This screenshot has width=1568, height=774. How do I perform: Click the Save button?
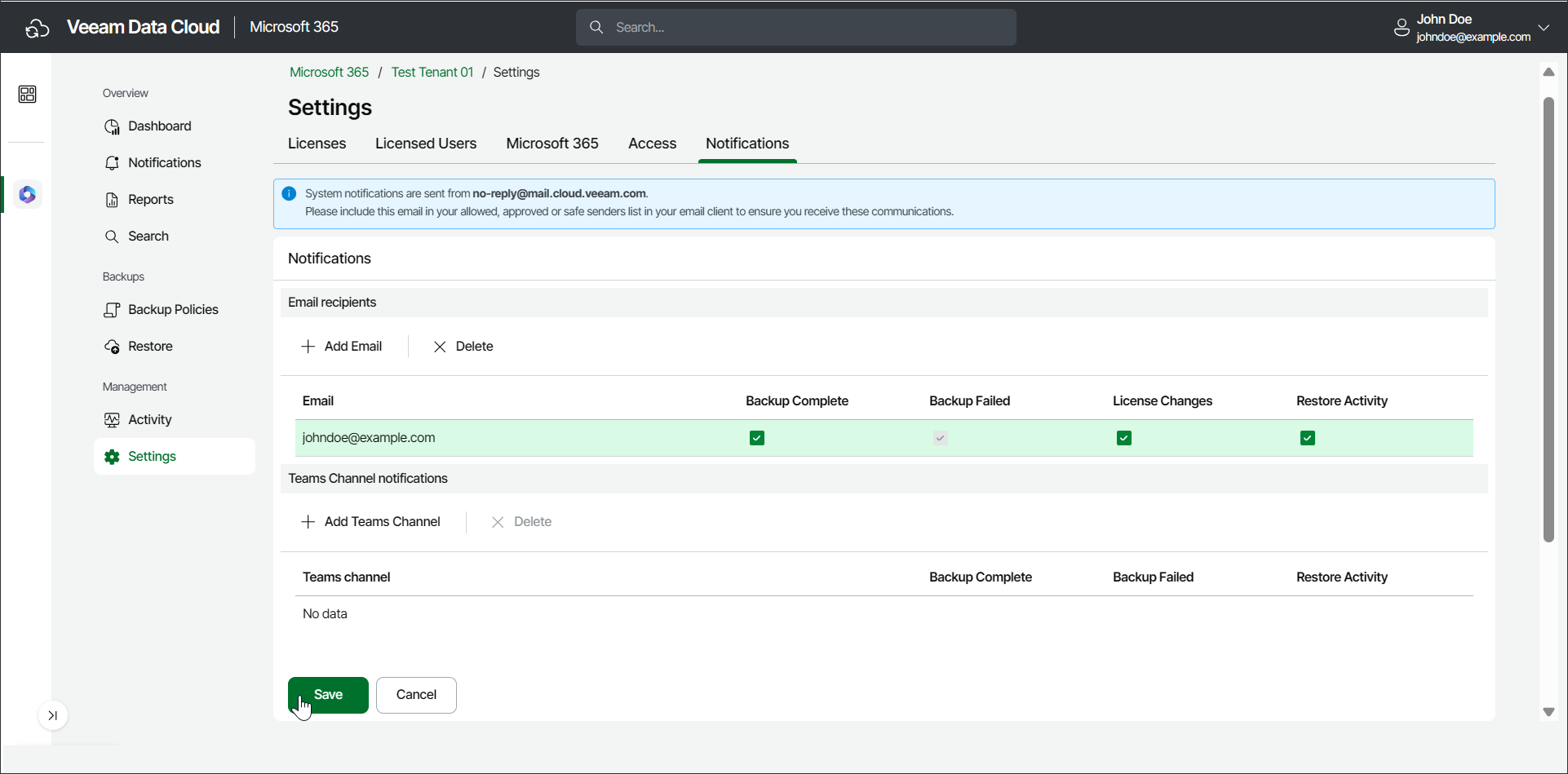[328, 695]
